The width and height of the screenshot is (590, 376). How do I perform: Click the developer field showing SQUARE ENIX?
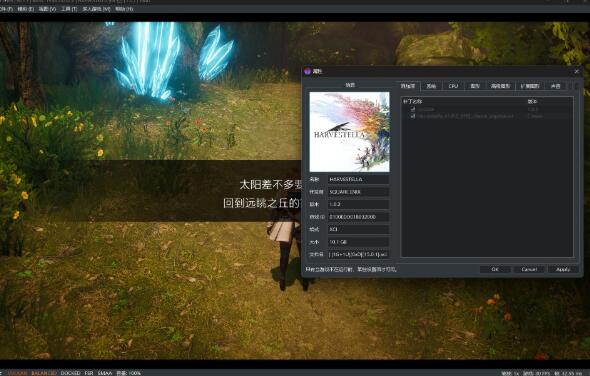(358, 192)
